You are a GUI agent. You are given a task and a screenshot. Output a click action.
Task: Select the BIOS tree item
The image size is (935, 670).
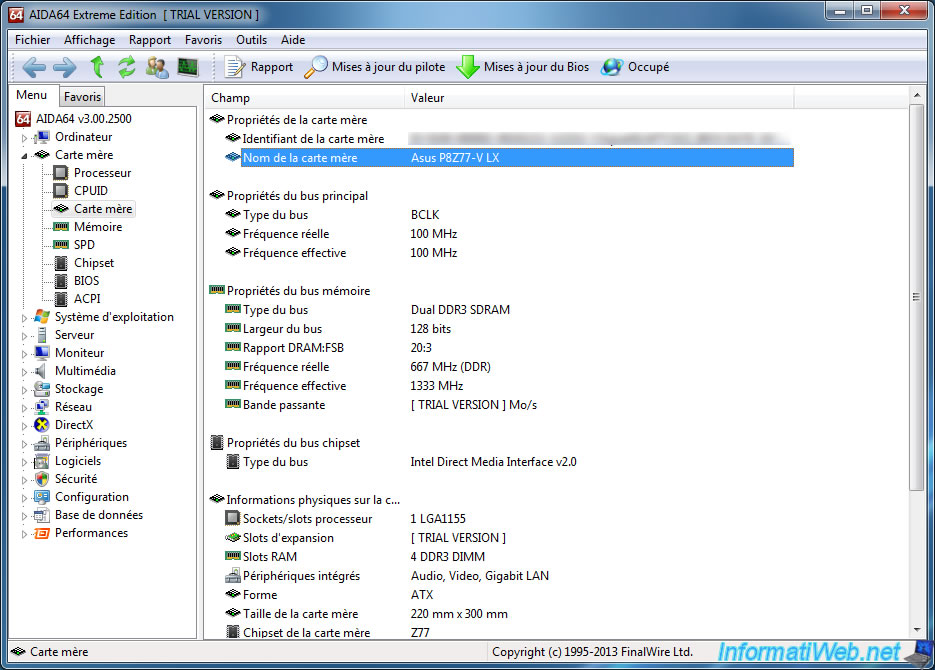click(x=86, y=281)
